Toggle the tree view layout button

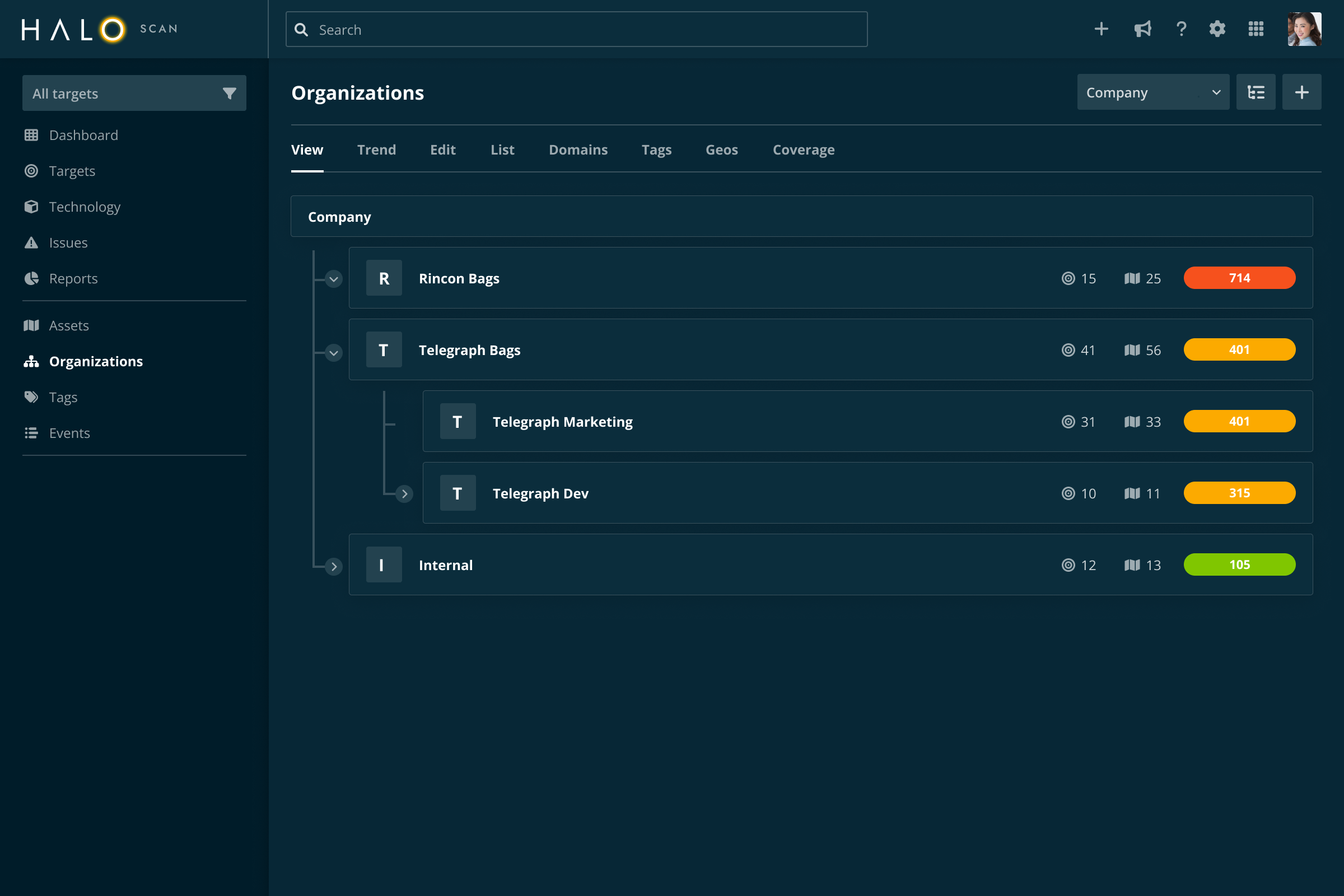point(1256,92)
